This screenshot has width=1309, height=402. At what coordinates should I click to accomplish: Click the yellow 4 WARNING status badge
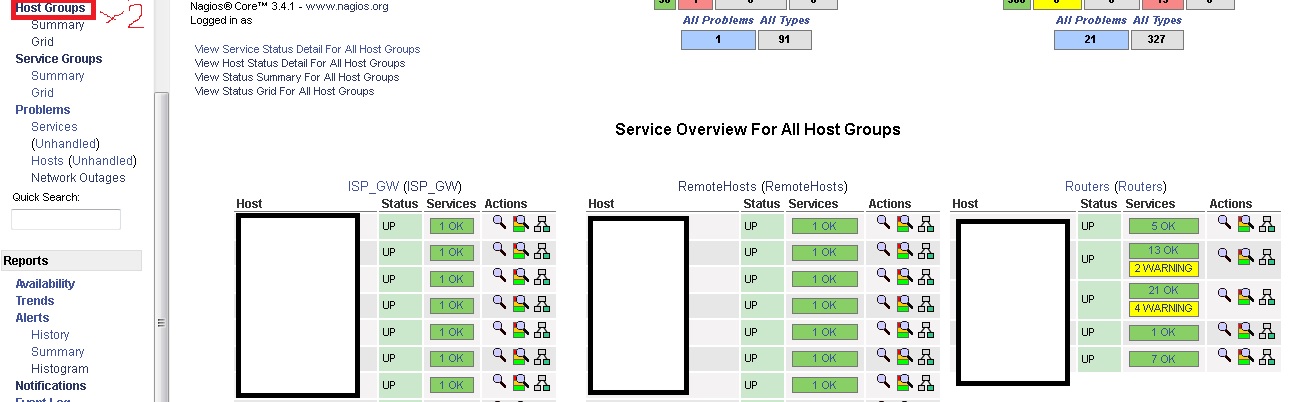point(1163,308)
